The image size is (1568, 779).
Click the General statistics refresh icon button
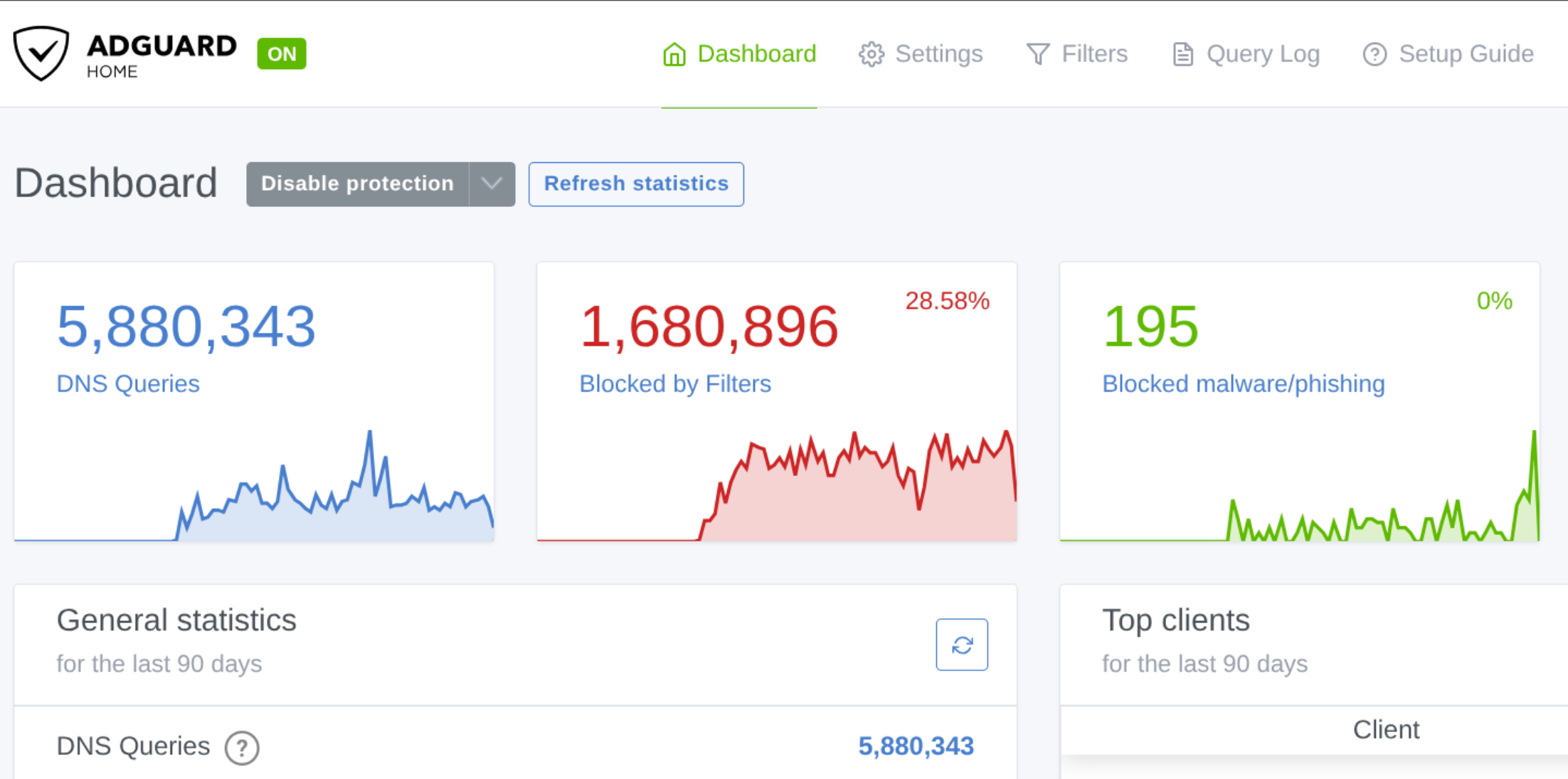[x=962, y=645]
